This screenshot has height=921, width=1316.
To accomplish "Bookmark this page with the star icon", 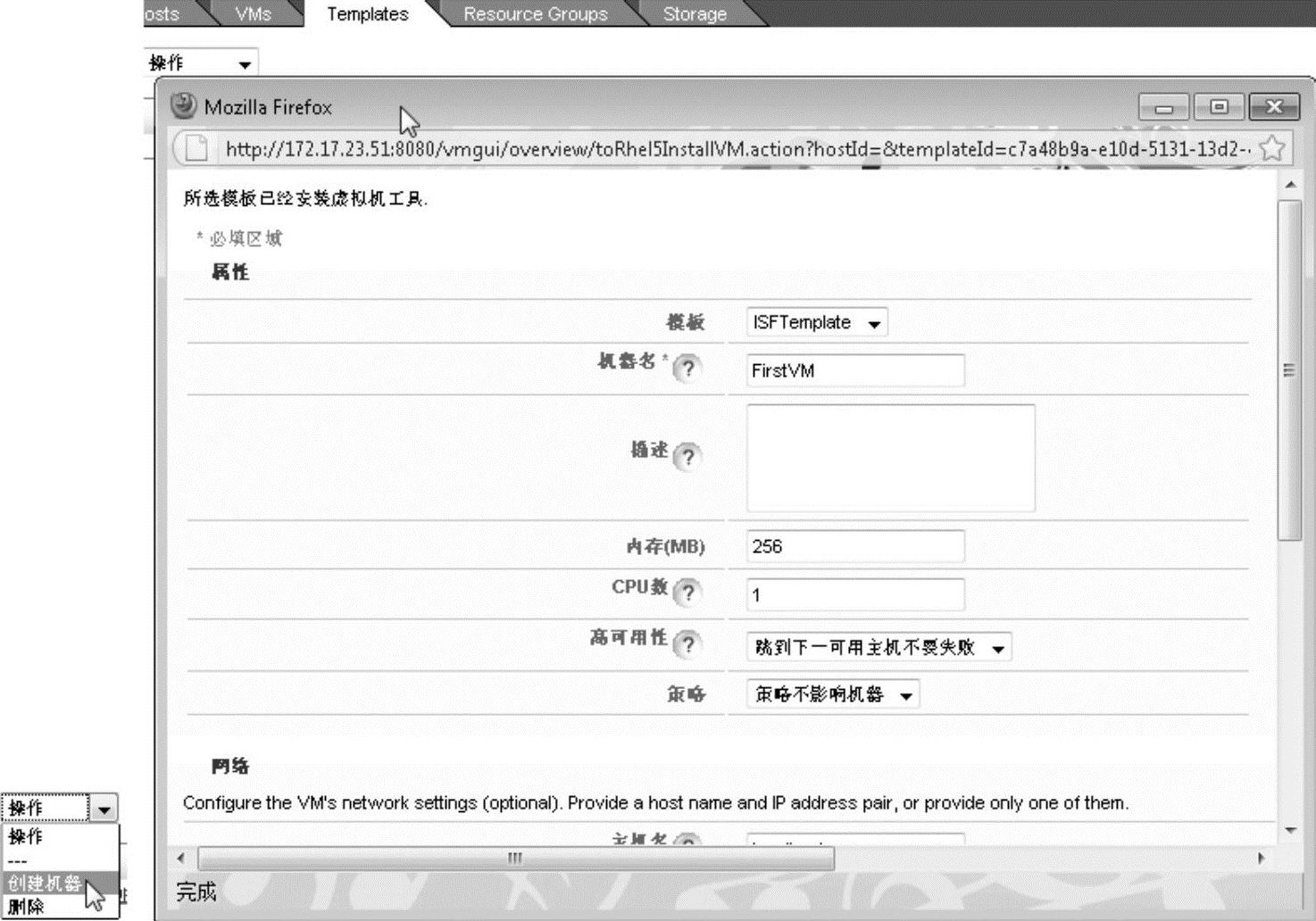I will pyautogui.click(x=1271, y=148).
